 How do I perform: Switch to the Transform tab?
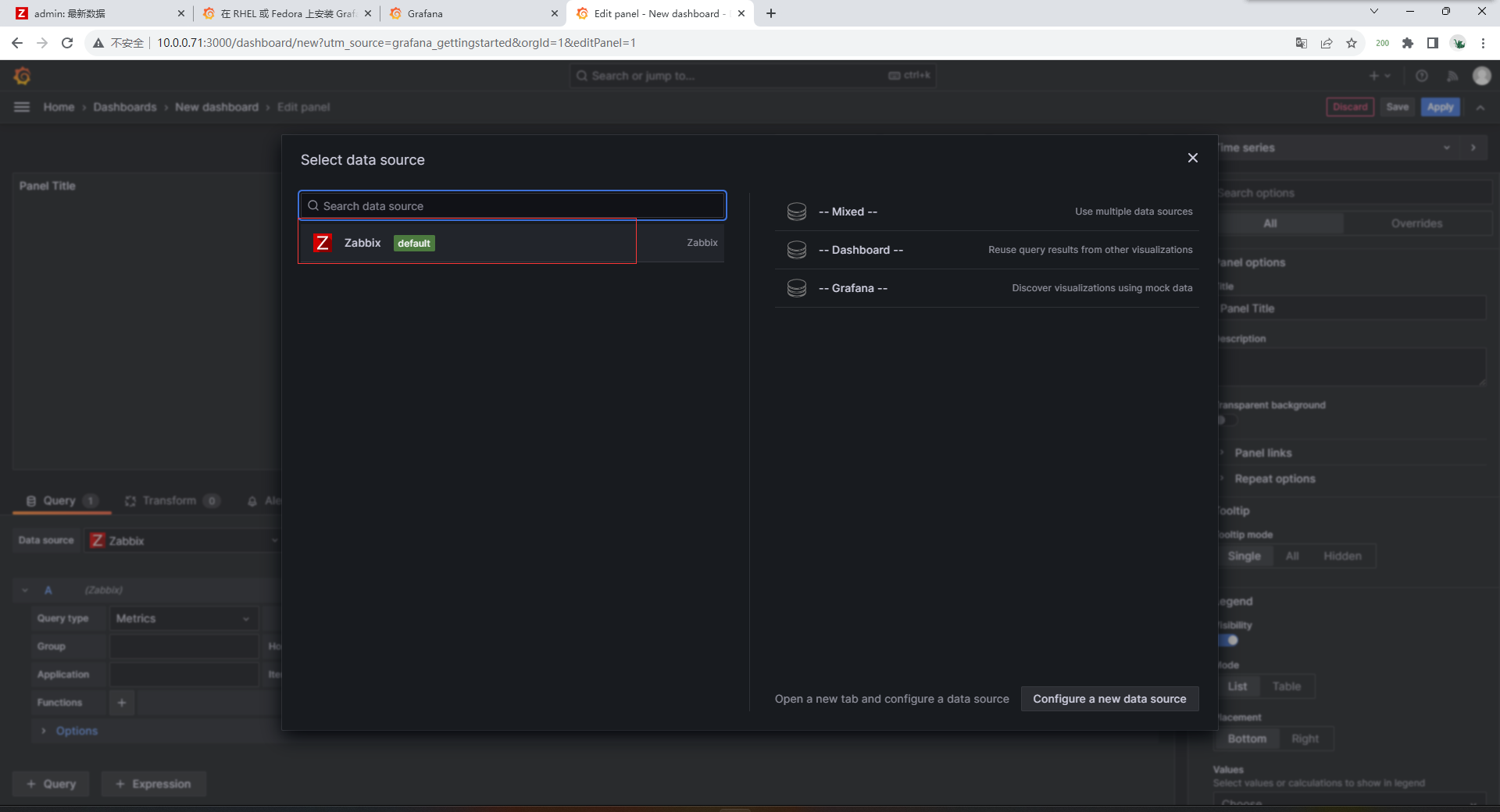tap(172, 500)
